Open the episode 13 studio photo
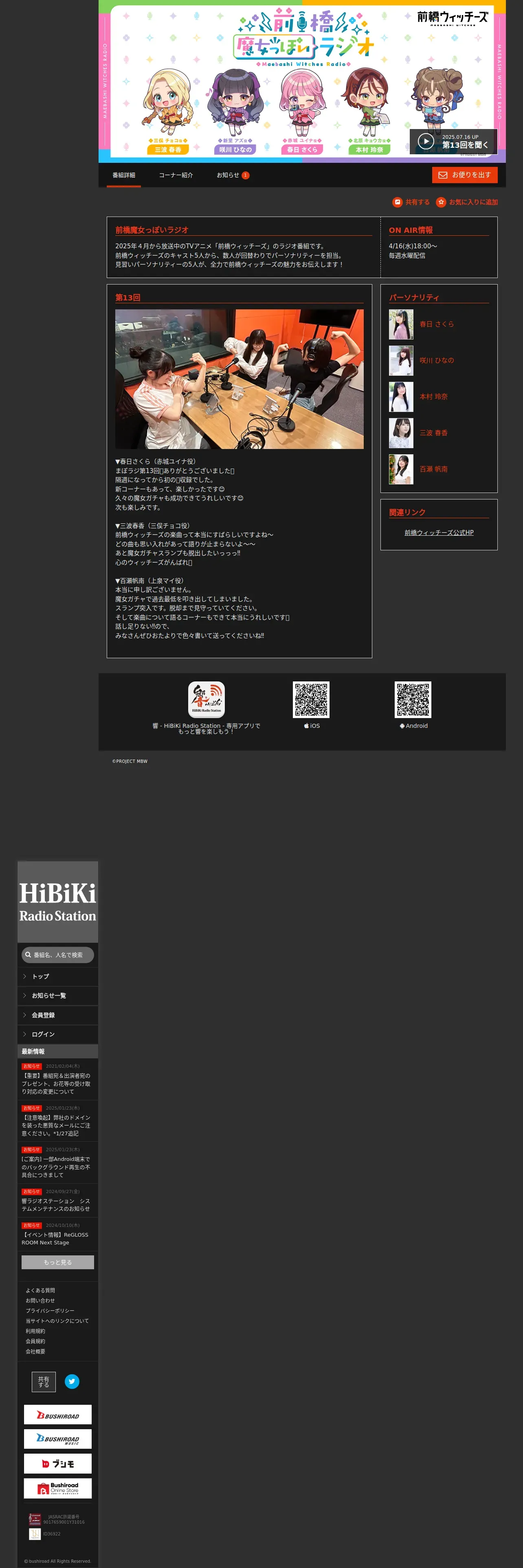The height and width of the screenshot is (1568, 523). pos(239,379)
